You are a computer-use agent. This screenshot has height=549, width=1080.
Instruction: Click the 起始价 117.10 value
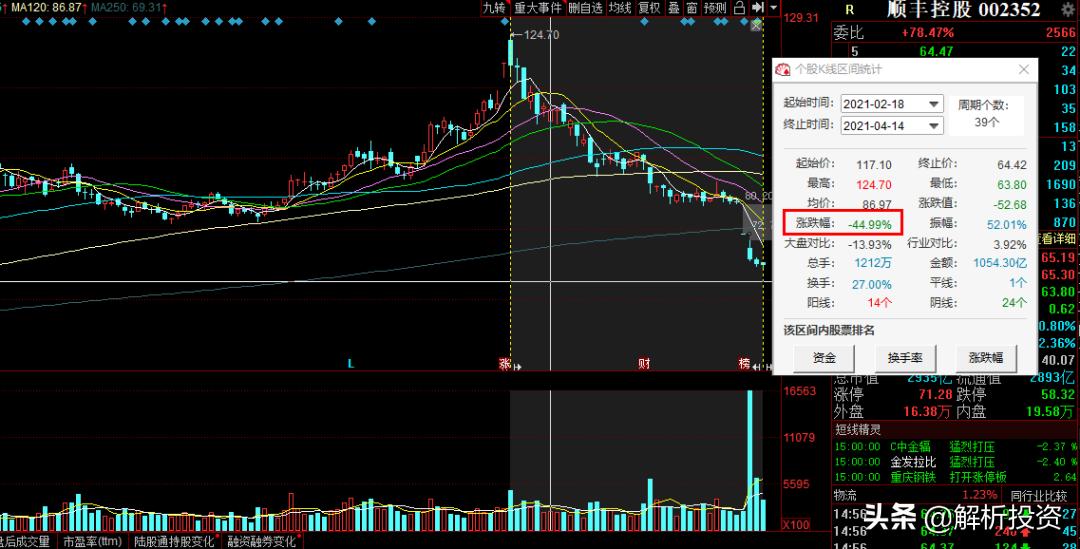click(874, 165)
